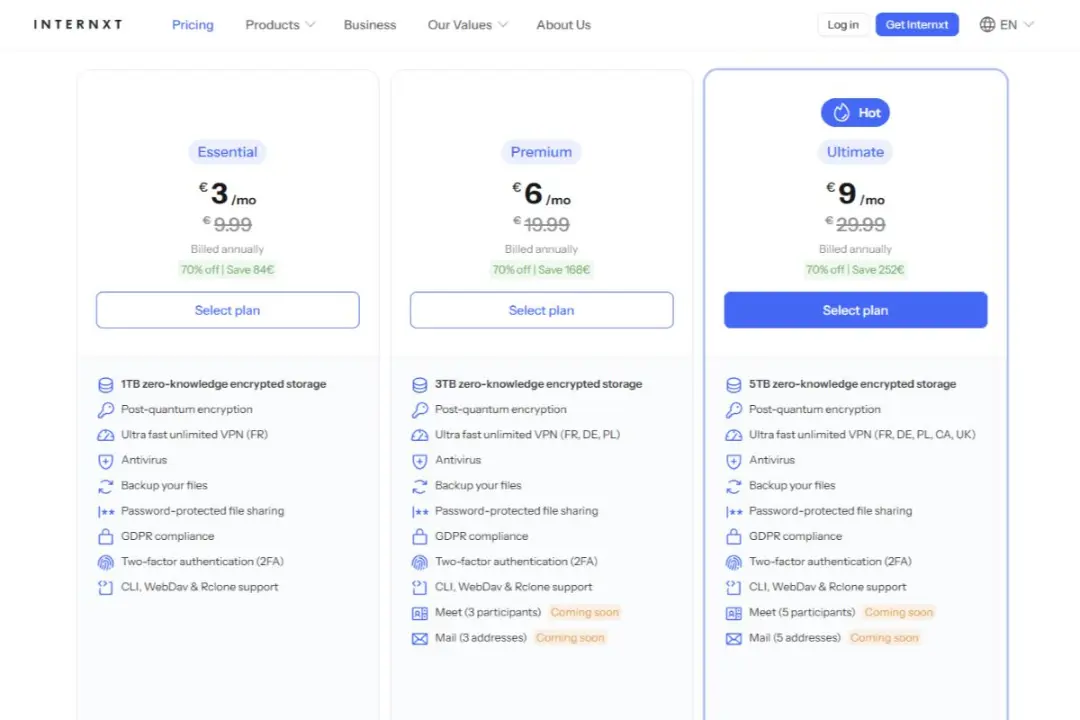Click Coming soon badge beside Mail (5 addresses)
Image resolution: width=1080 pixels, height=720 pixels.
pos(884,637)
